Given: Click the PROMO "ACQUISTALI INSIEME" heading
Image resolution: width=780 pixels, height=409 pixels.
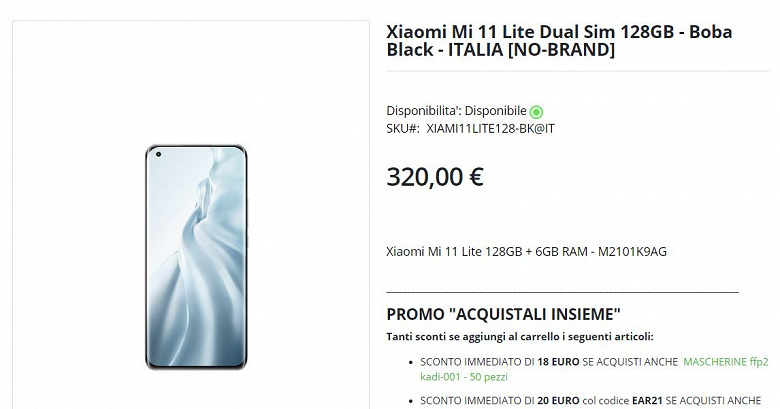Looking at the screenshot, I should 503,314.
